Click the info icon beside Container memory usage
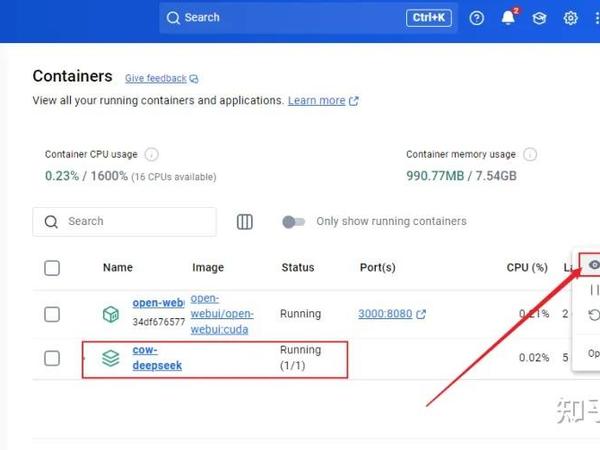The image size is (600, 450). point(530,155)
